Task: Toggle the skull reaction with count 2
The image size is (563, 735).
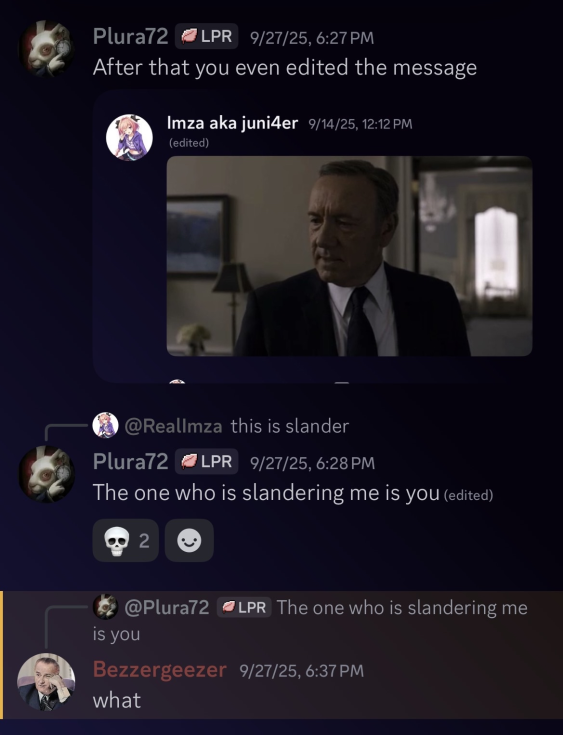Action: 126,540
